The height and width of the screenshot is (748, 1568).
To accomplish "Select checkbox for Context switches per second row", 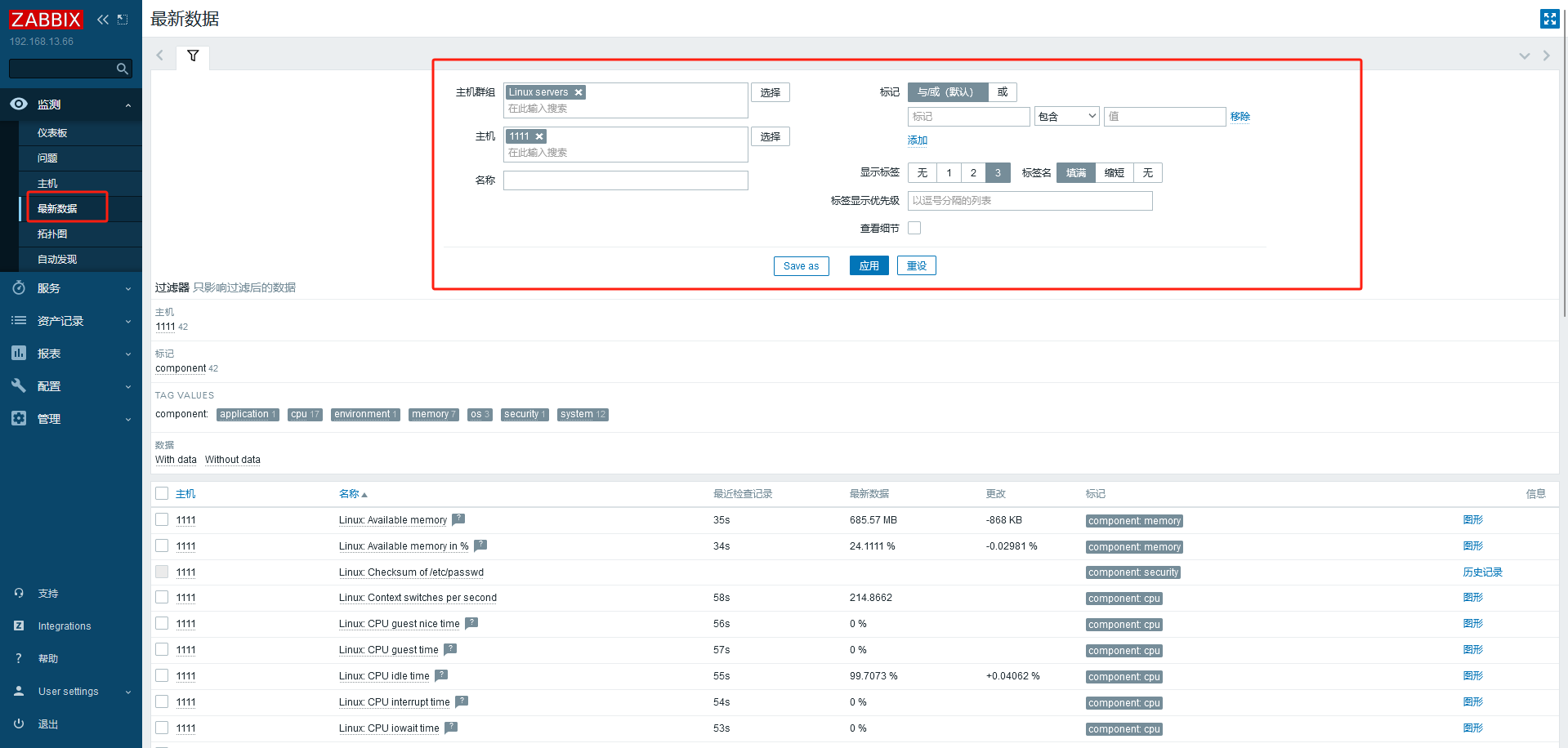I will (162, 598).
